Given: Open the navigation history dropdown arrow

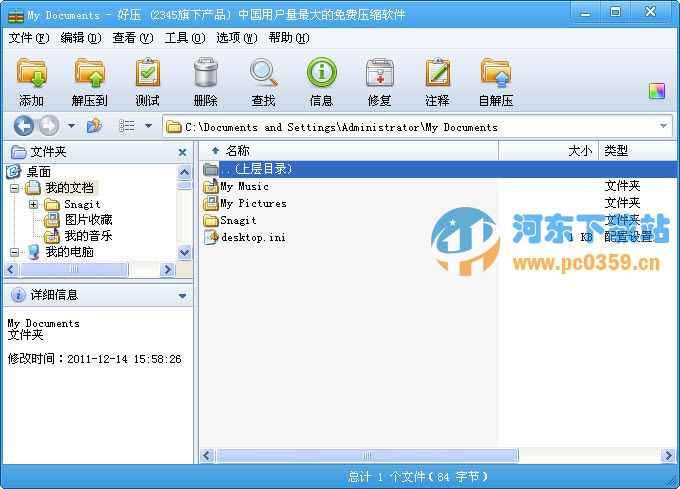Looking at the screenshot, I should (x=72, y=126).
